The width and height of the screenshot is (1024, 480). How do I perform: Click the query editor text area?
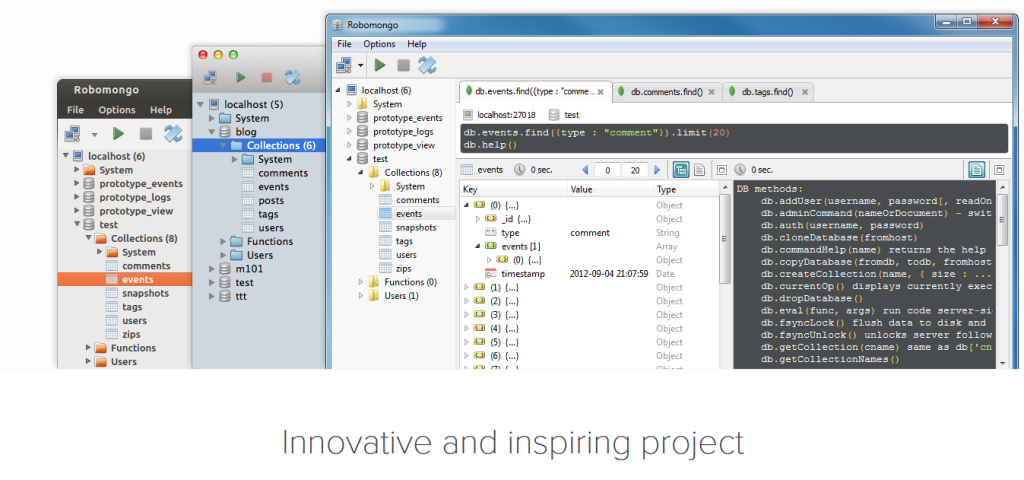coord(733,139)
